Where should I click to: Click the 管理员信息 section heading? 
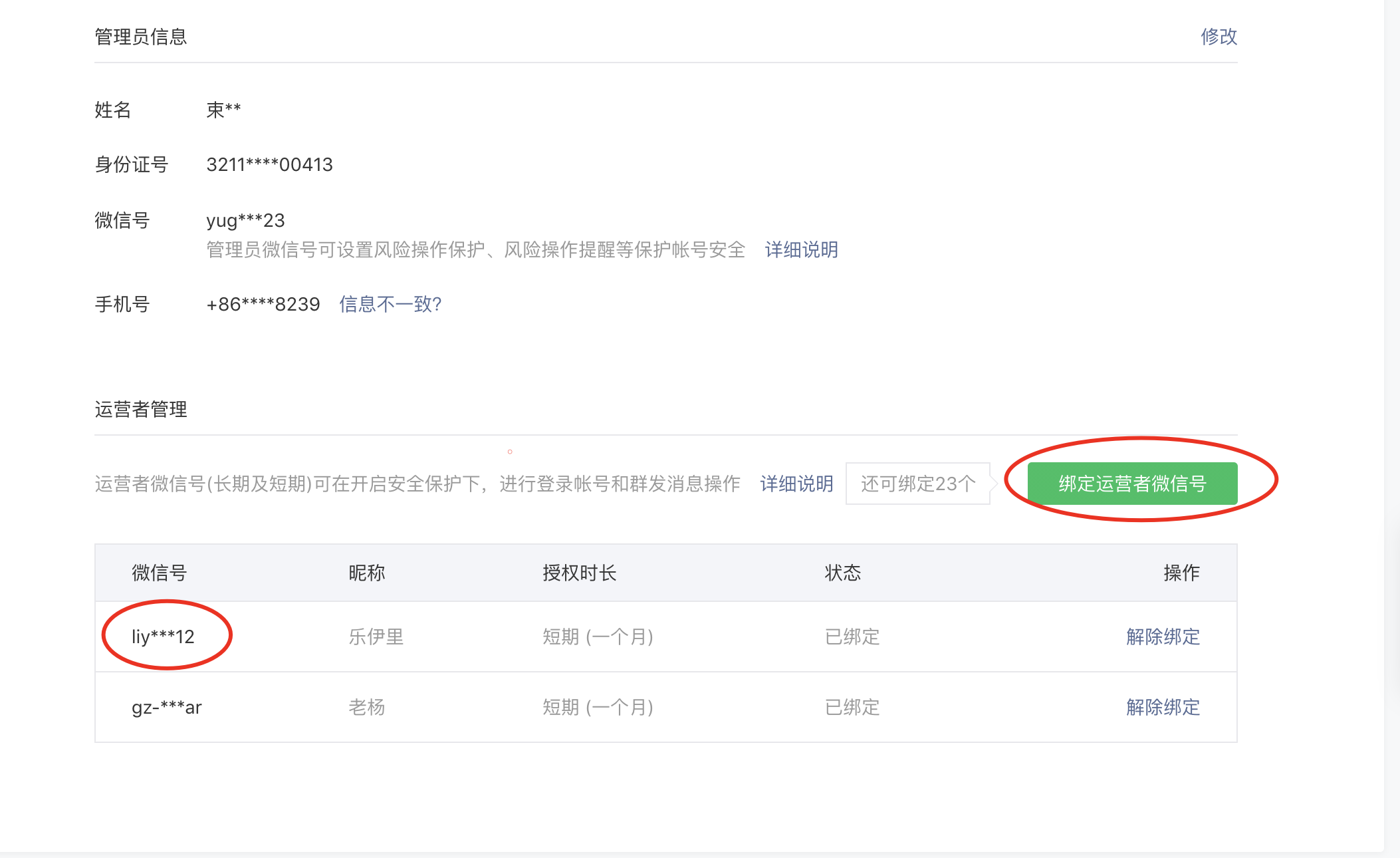coord(140,37)
